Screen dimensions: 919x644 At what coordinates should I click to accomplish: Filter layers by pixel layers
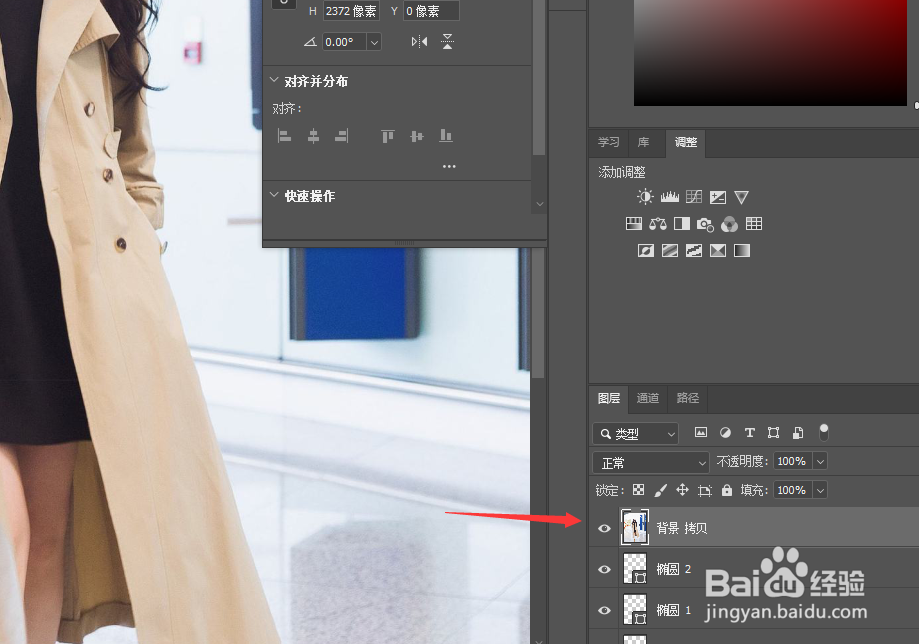pyautogui.click(x=701, y=432)
